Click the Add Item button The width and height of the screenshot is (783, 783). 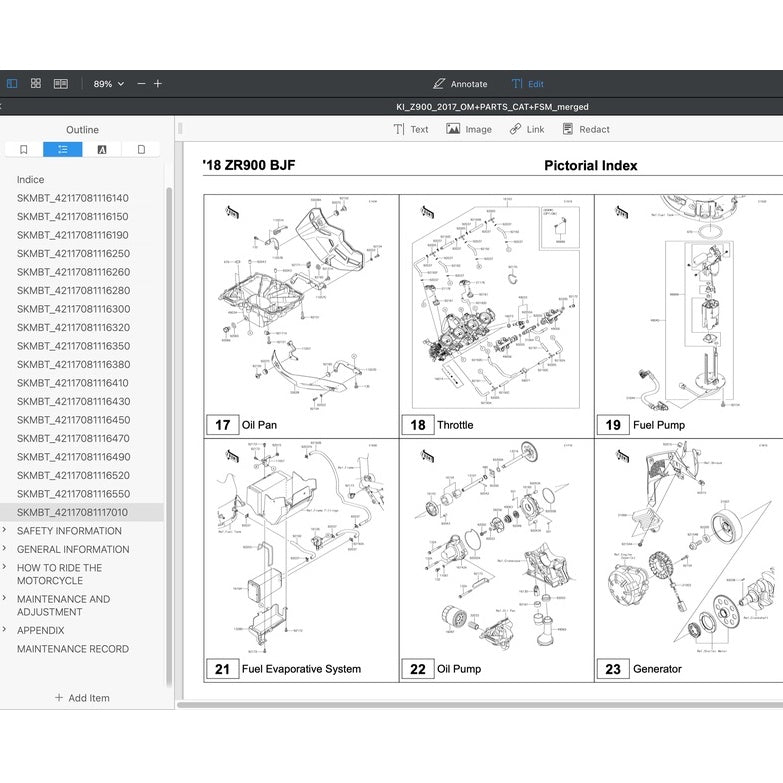click(x=82, y=697)
